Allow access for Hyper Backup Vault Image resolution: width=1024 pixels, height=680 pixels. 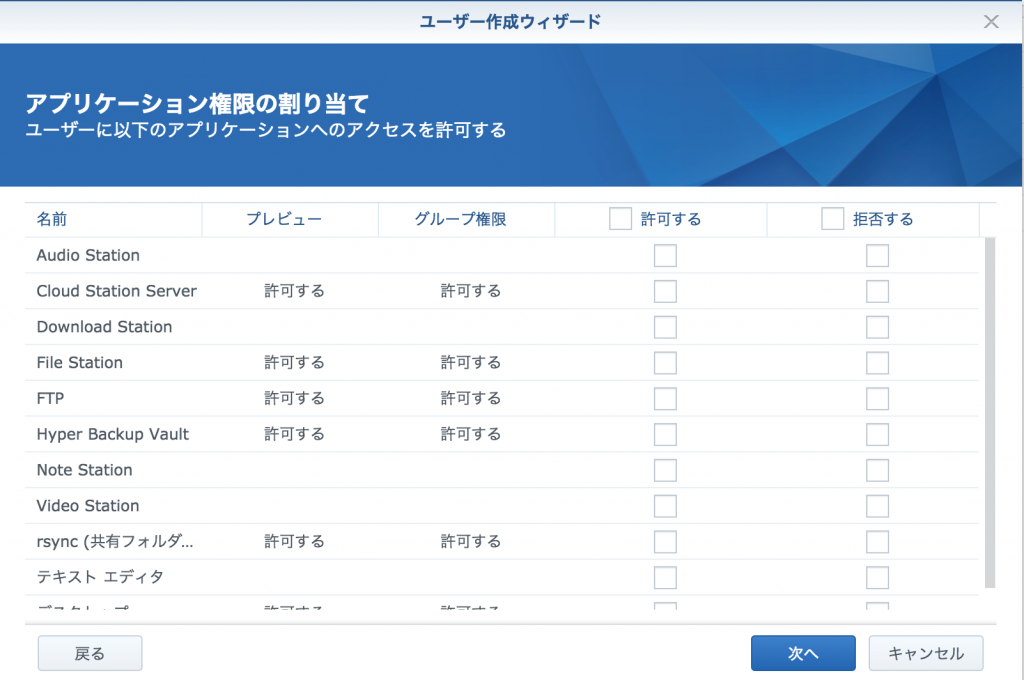[665, 434]
